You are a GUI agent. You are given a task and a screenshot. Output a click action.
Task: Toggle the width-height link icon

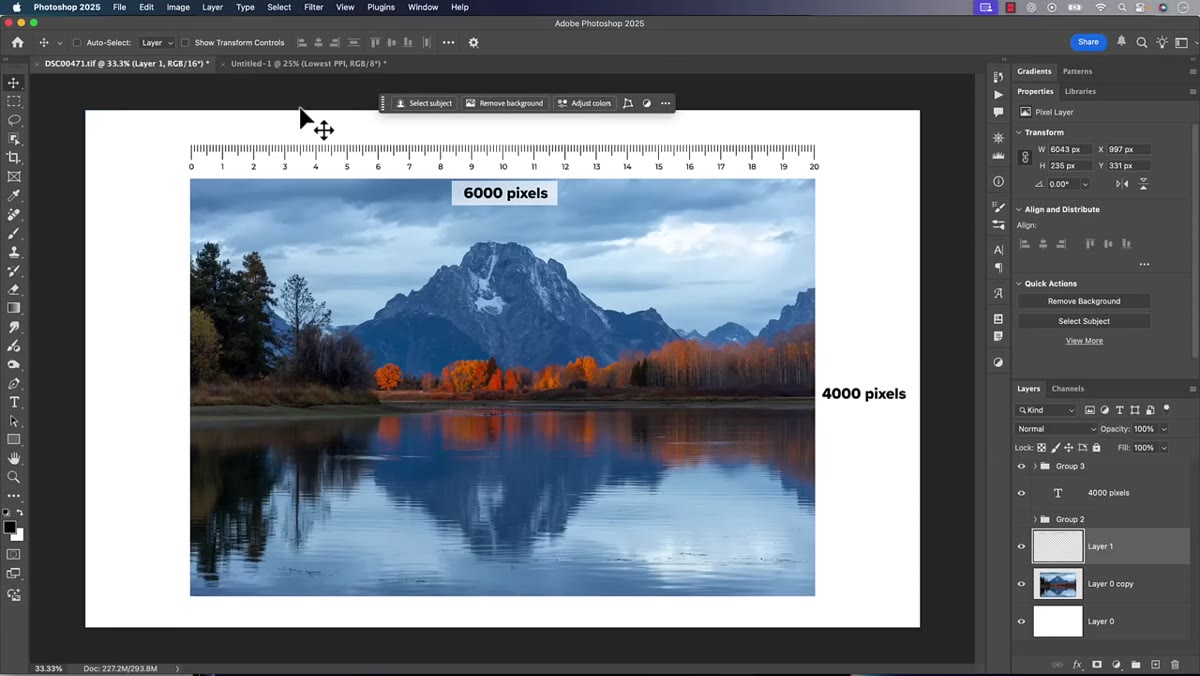point(1025,158)
